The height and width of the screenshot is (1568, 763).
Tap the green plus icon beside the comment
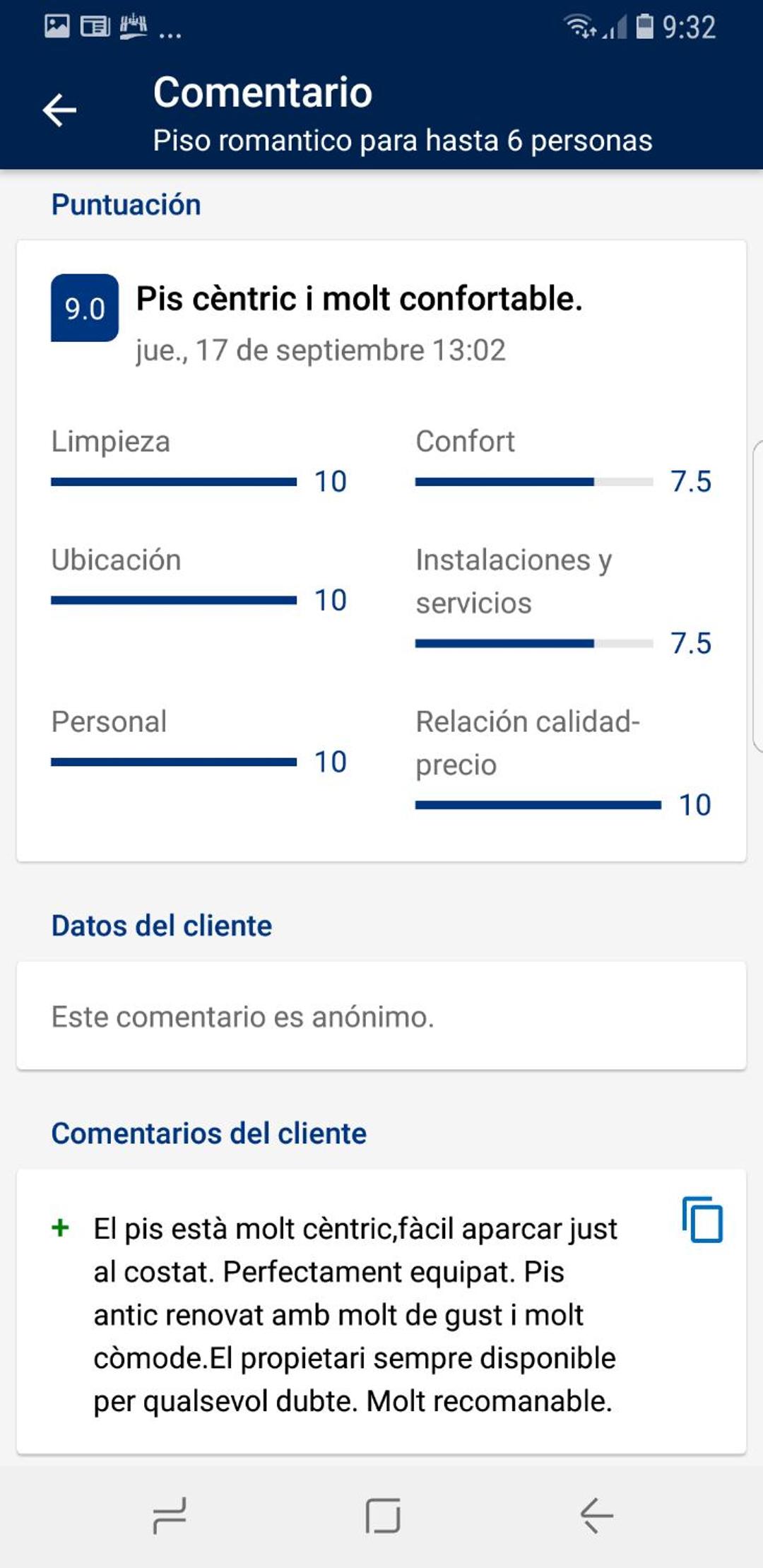pos(61,1228)
